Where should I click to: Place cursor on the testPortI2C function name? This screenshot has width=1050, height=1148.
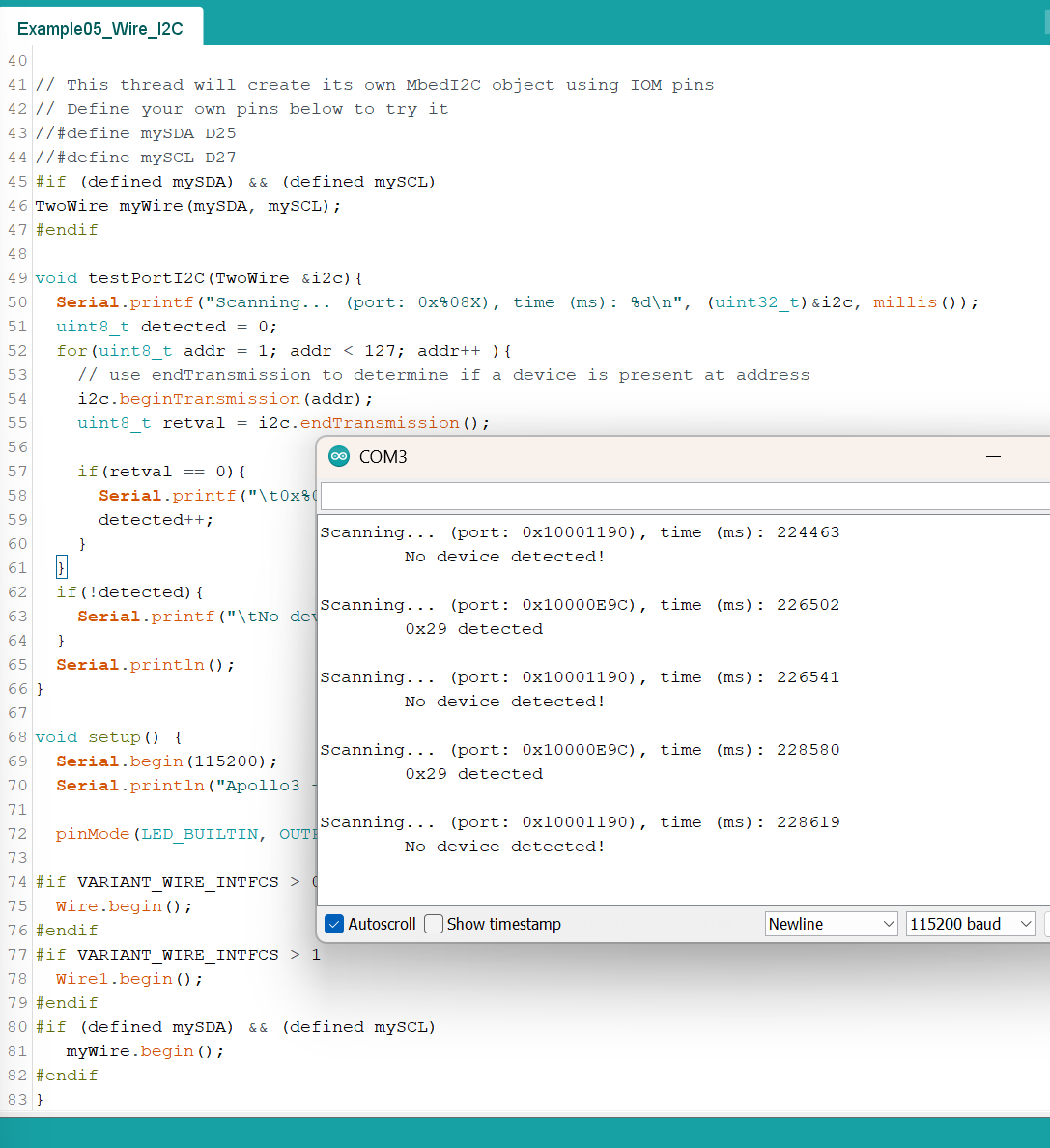pyautogui.click(x=147, y=278)
